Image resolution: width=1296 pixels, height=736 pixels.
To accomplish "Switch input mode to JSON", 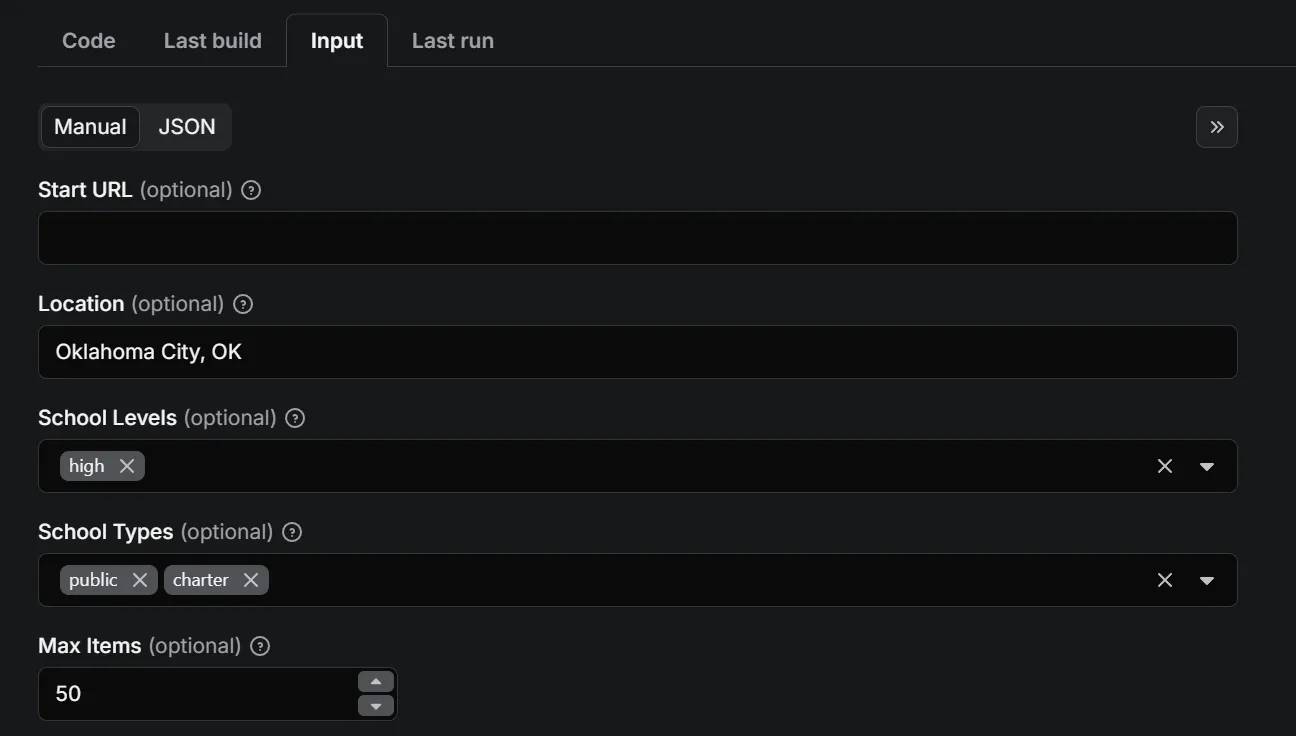I will [x=187, y=127].
